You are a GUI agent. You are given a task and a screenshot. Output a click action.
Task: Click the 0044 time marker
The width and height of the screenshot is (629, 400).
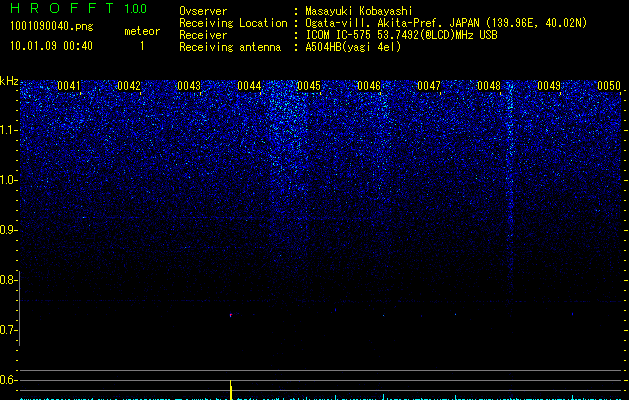tap(249, 86)
